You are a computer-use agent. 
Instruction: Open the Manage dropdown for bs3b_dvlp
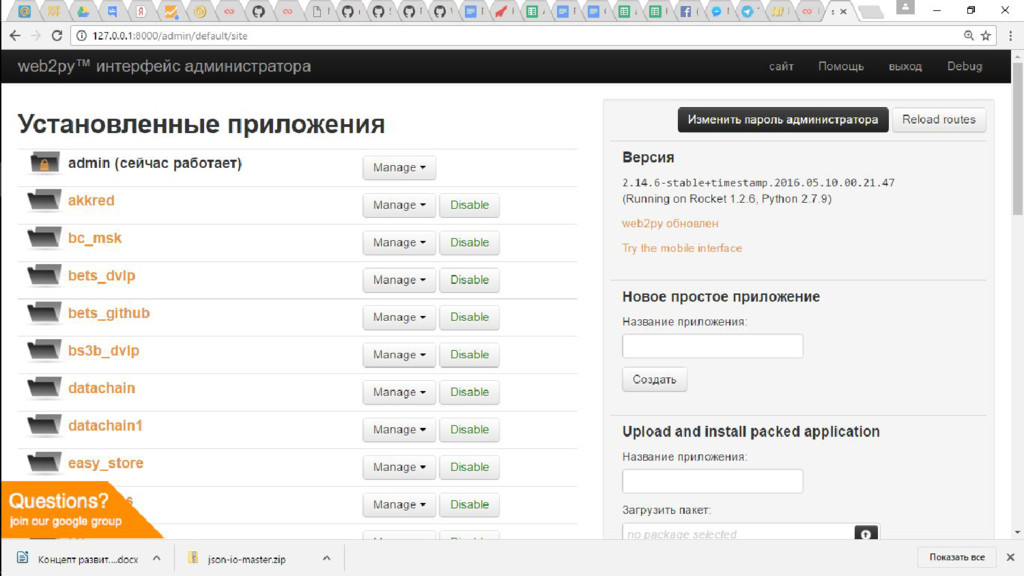click(x=399, y=355)
